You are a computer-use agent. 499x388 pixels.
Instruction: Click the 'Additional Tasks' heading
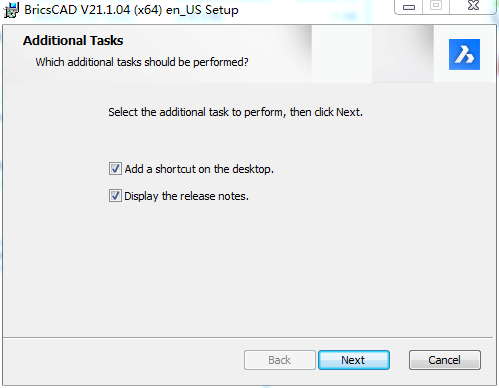click(73, 41)
